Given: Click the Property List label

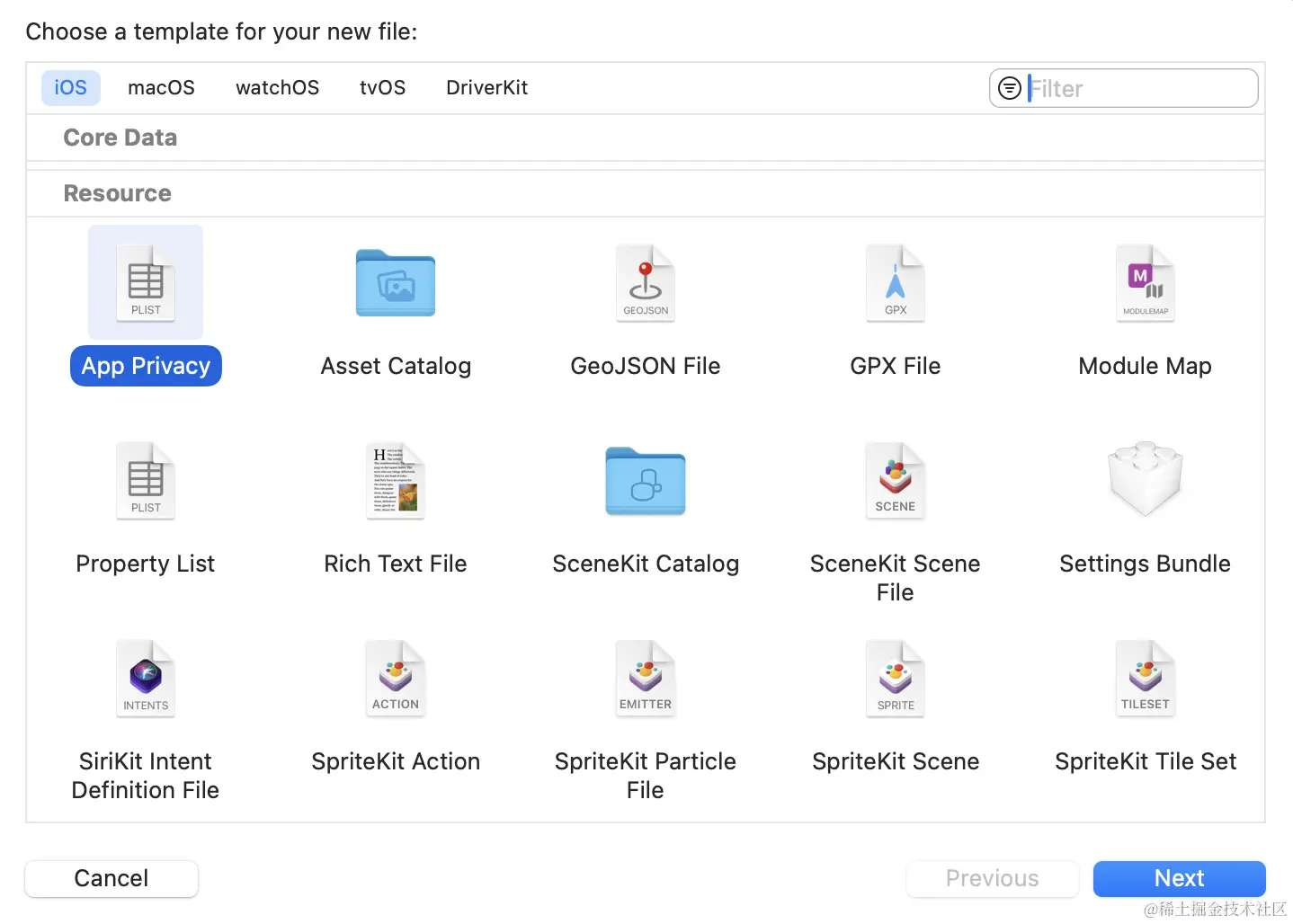Looking at the screenshot, I should pyautogui.click(x=146, y=564).
